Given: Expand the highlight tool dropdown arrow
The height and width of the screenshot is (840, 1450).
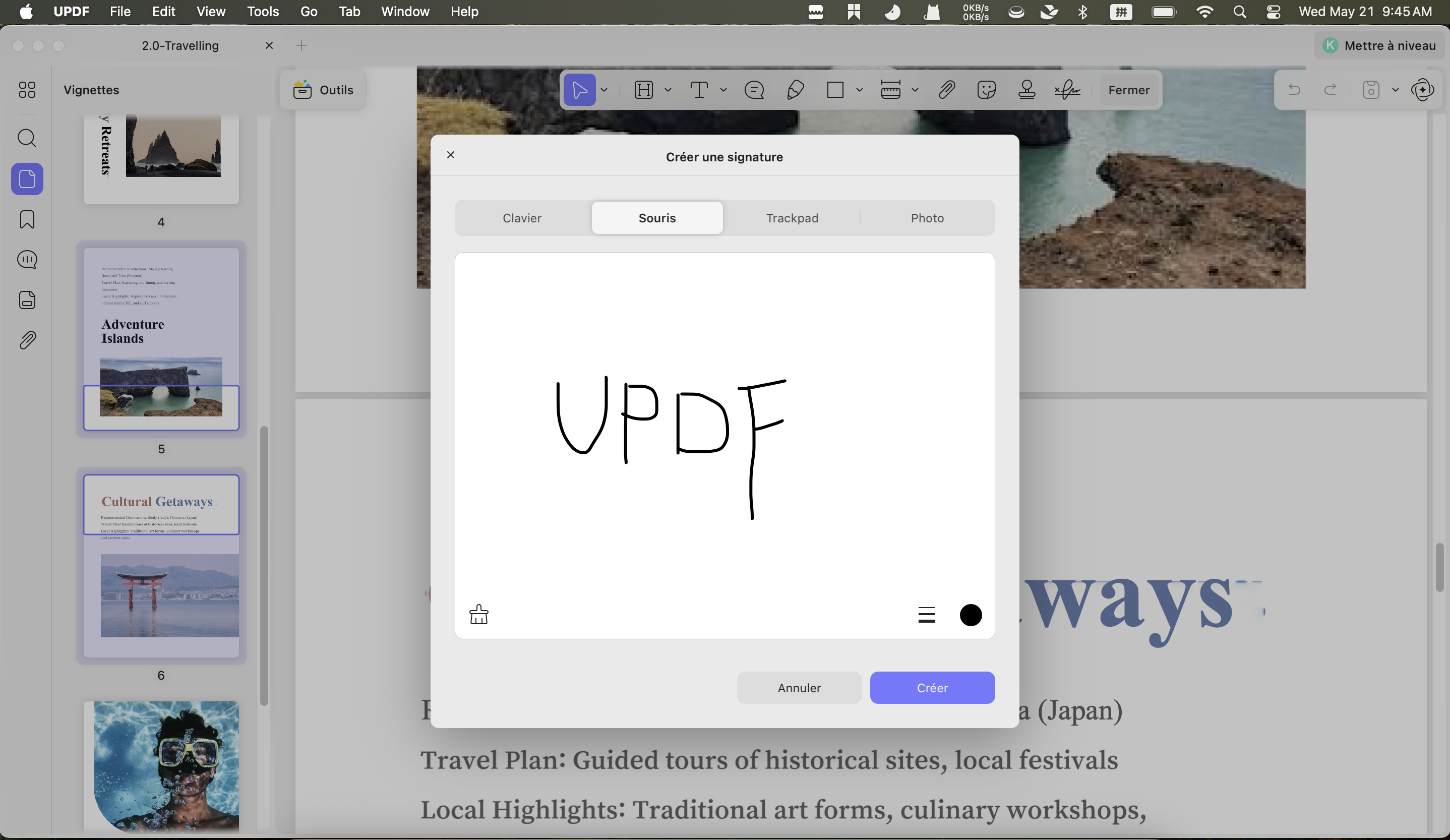Looking at the screenshot, I should tap(668, 90).
